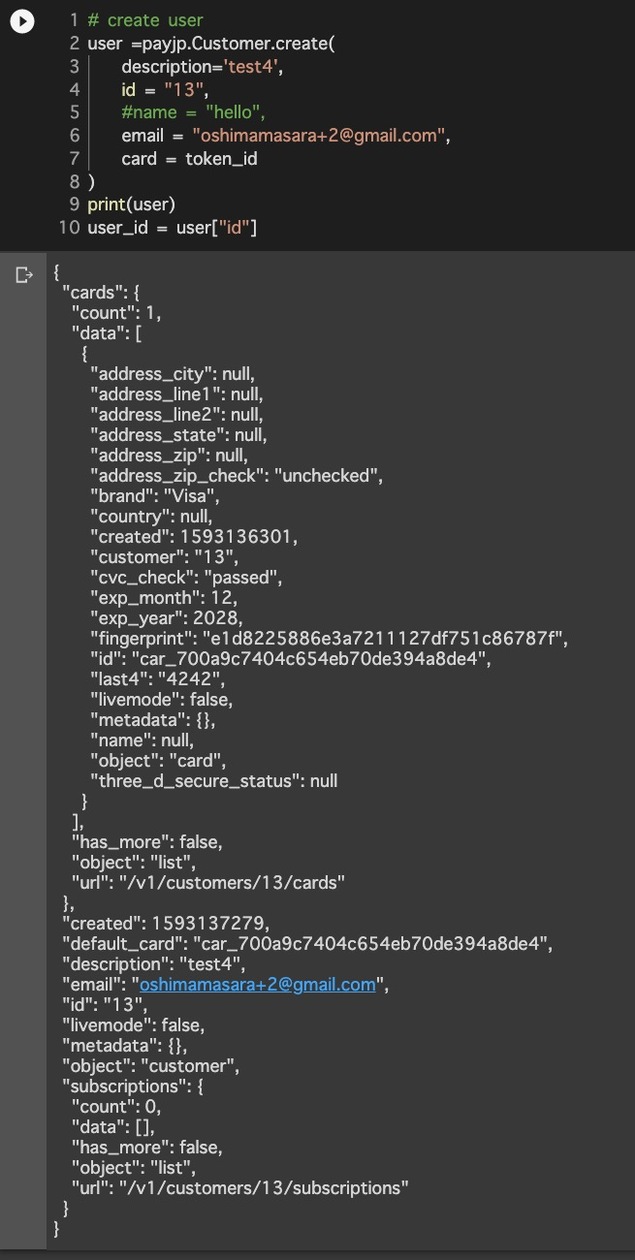Open the oshimamasara+2@gmail.com link in output
The width and height of the screenshot is (635, 1260).
pyautogui.click(x=258, y=985)
